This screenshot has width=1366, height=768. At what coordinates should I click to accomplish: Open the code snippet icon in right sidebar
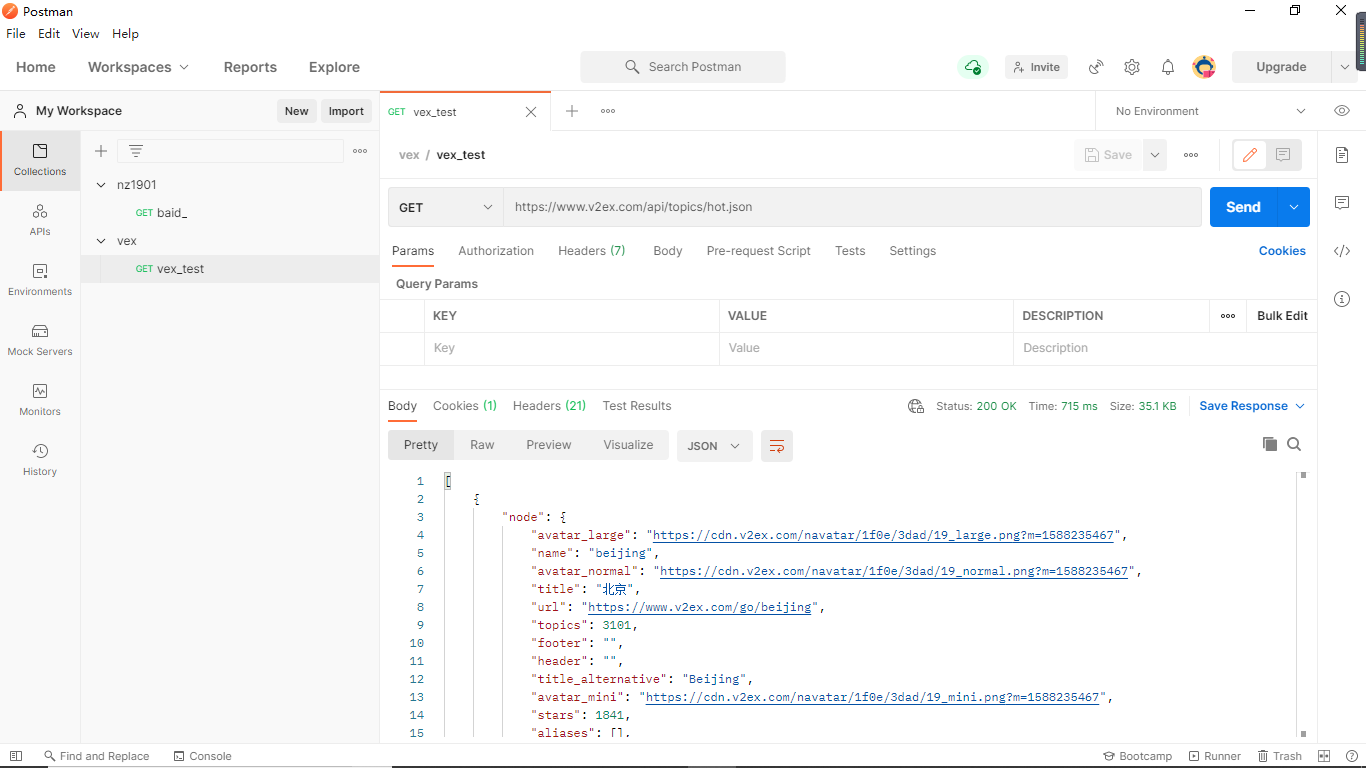[1342, 251]
